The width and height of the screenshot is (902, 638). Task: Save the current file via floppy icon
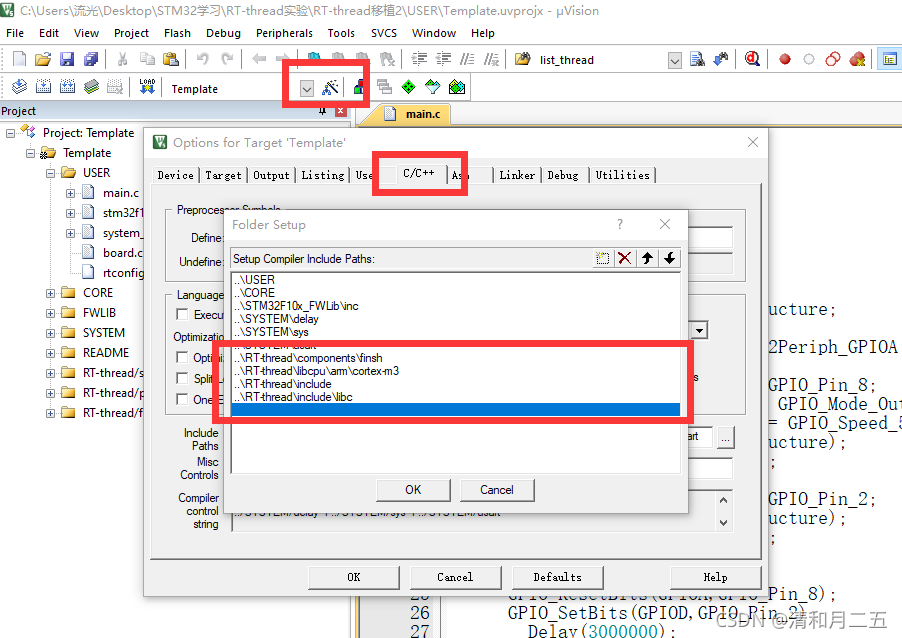(67, 59)
